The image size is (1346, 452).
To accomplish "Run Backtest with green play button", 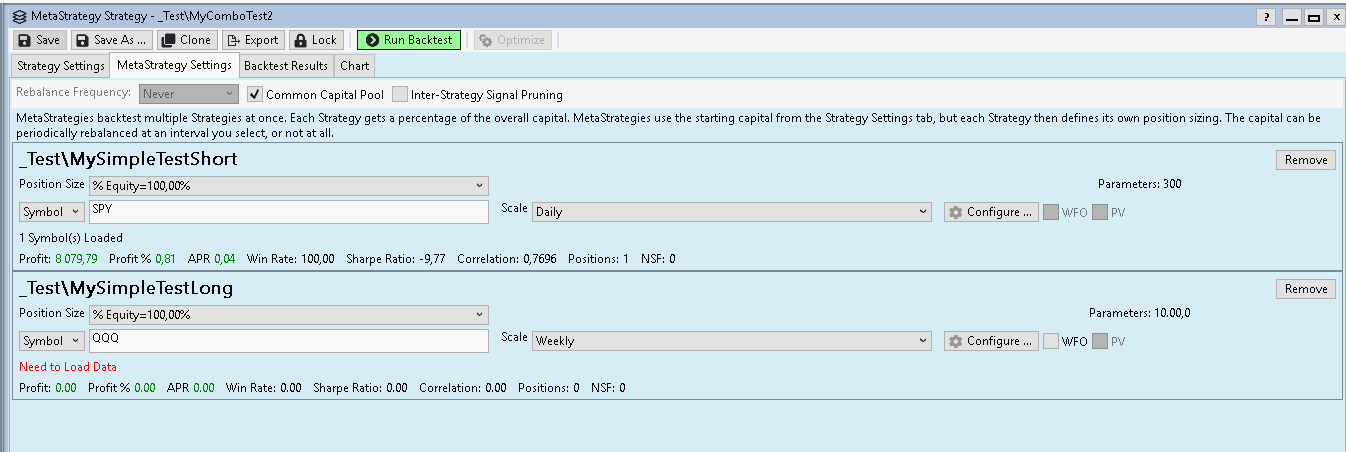I will coord(408,40).
